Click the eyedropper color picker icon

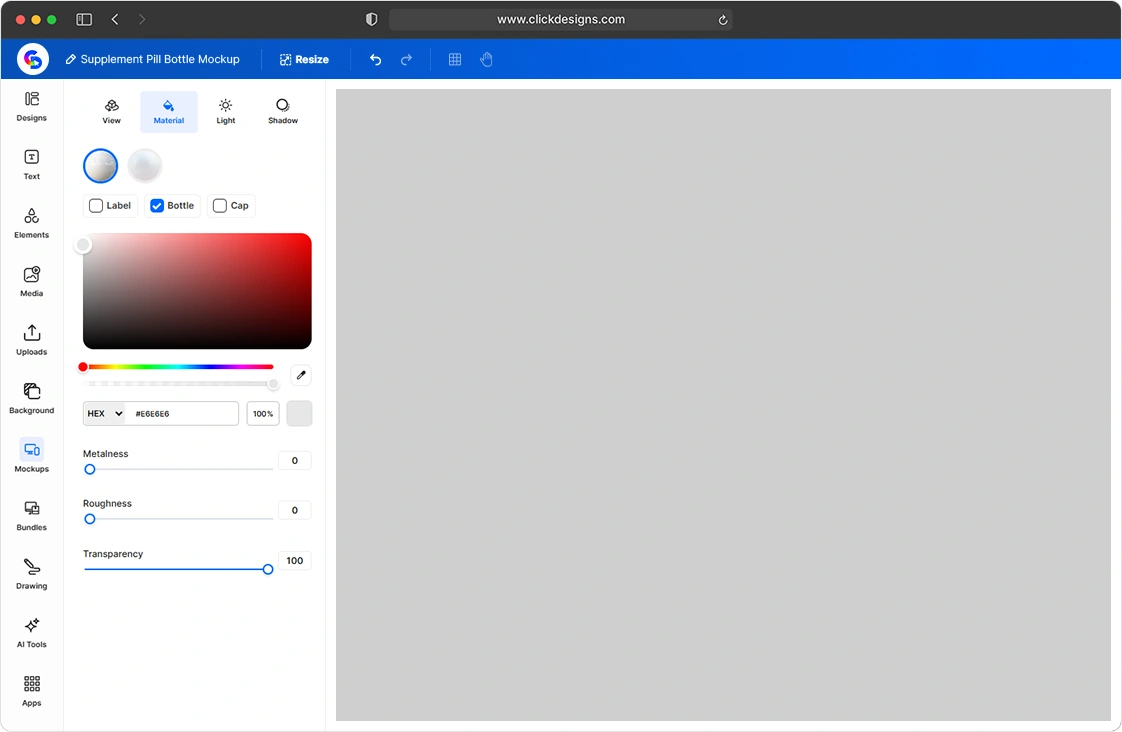301,375
